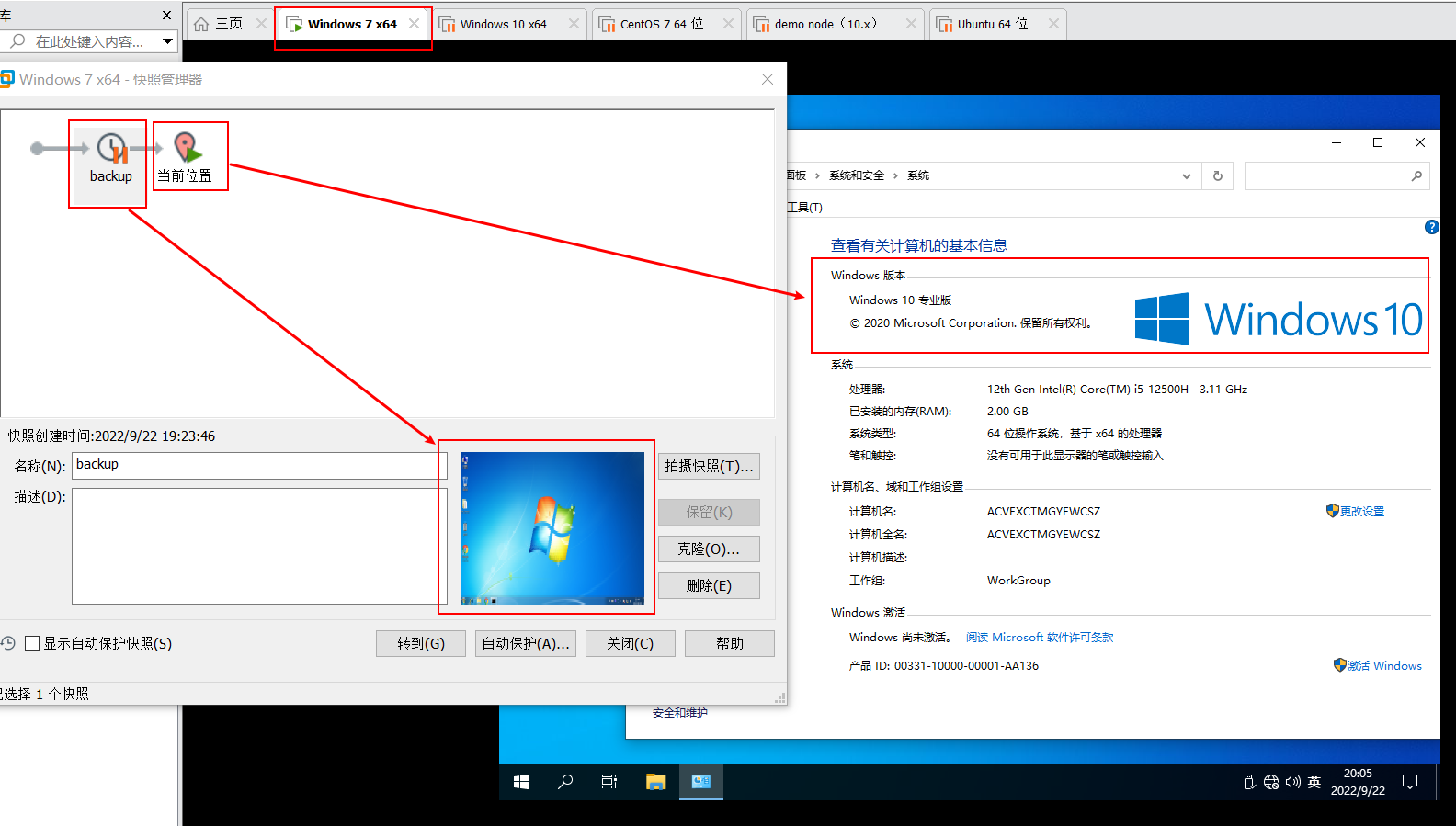Close the Home tab
The height and width of the screenshot is (826, 1456).
[261, 24]
